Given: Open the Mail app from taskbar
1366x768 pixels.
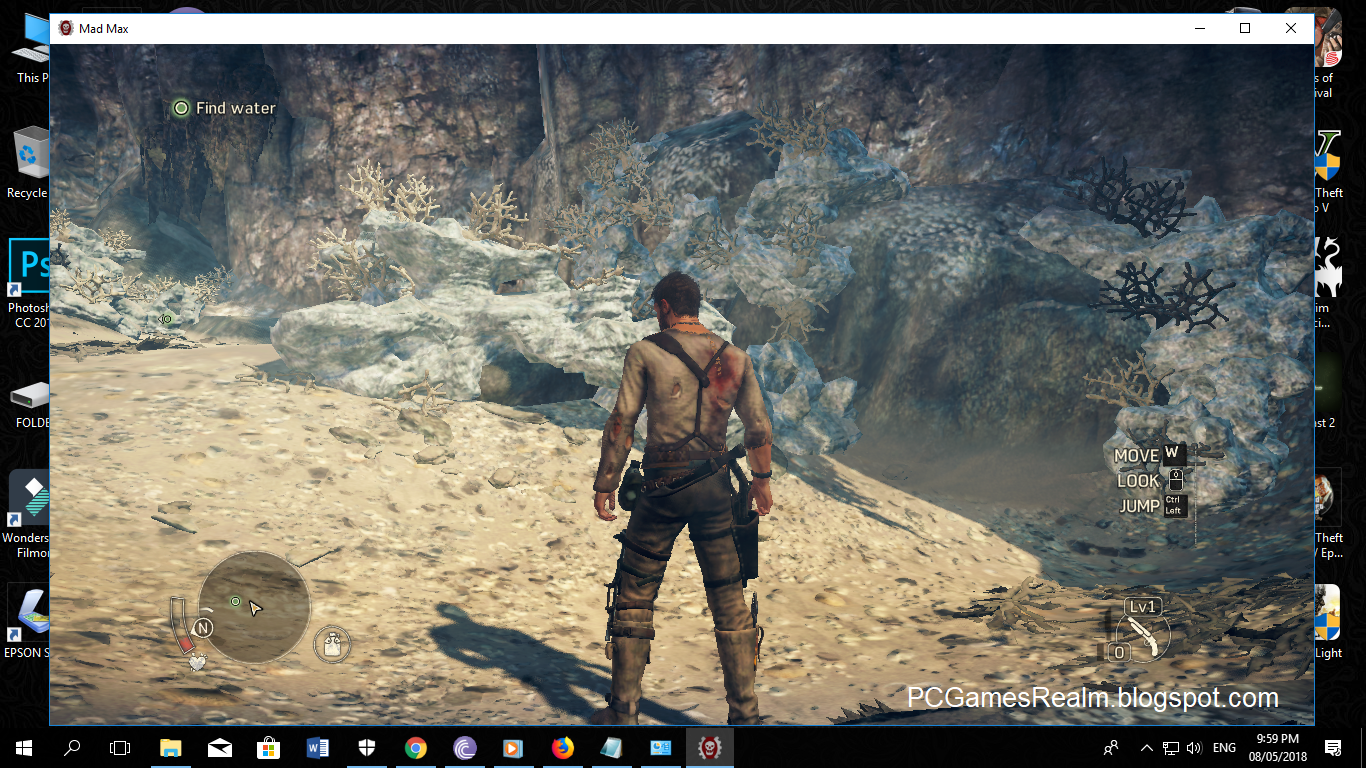Looking at the screenshot, I should pos(220,747).
